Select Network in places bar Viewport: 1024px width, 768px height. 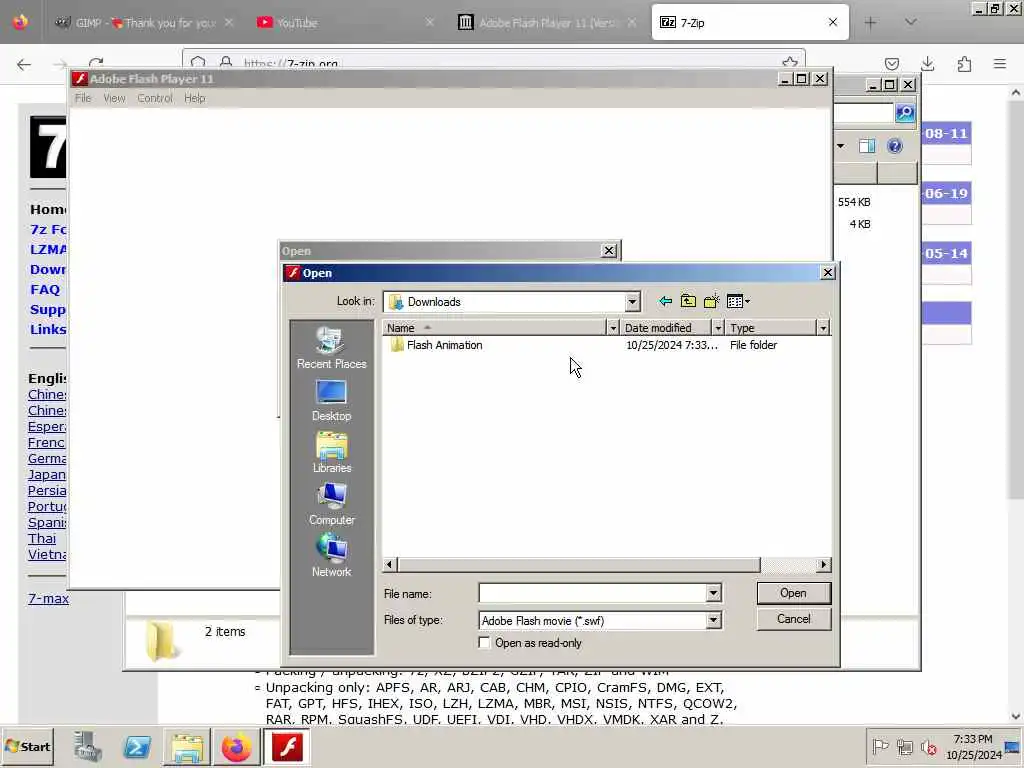coord(331,556)
